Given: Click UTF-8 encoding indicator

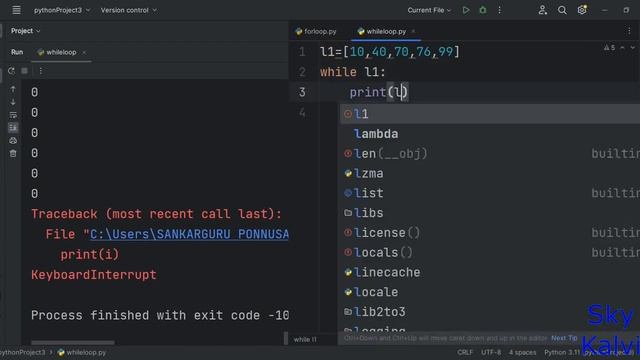Looking at the screenshot, I should click(x=491, y=352).
